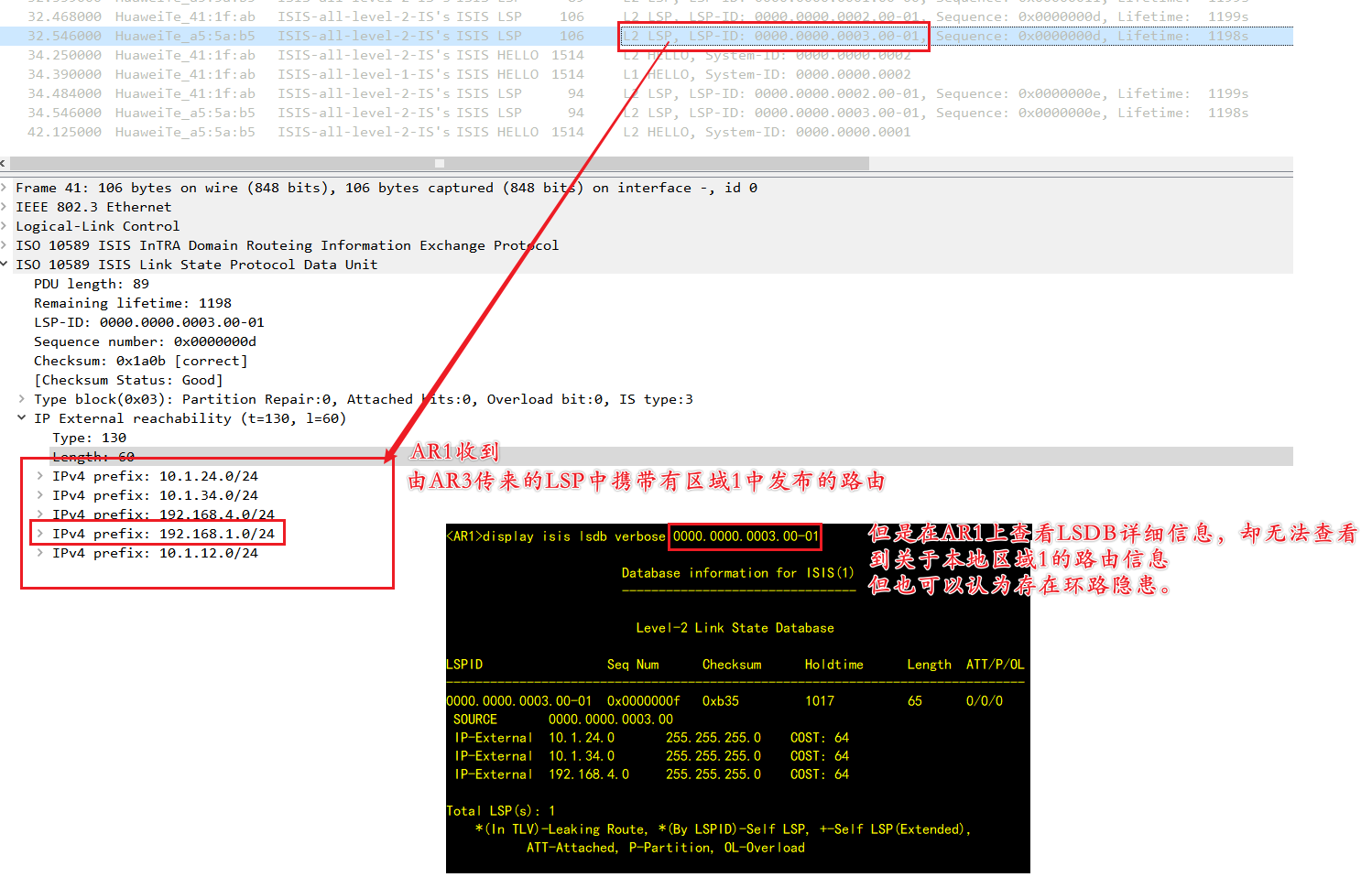
Task: Expand the Frame 41 details node
Action: click(5, 188)
